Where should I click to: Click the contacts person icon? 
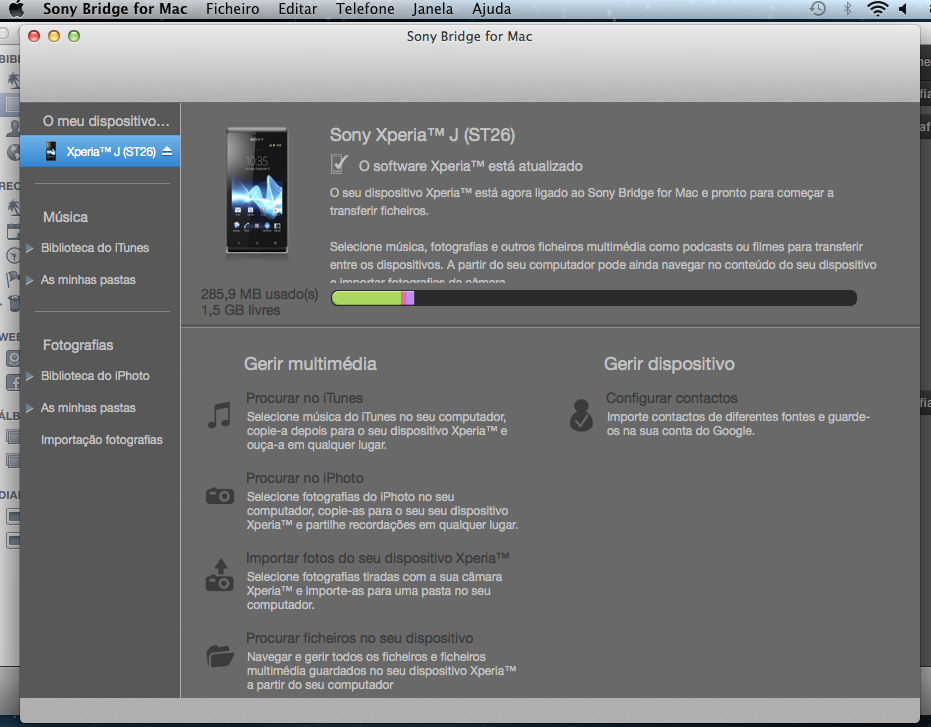(580, 414)
